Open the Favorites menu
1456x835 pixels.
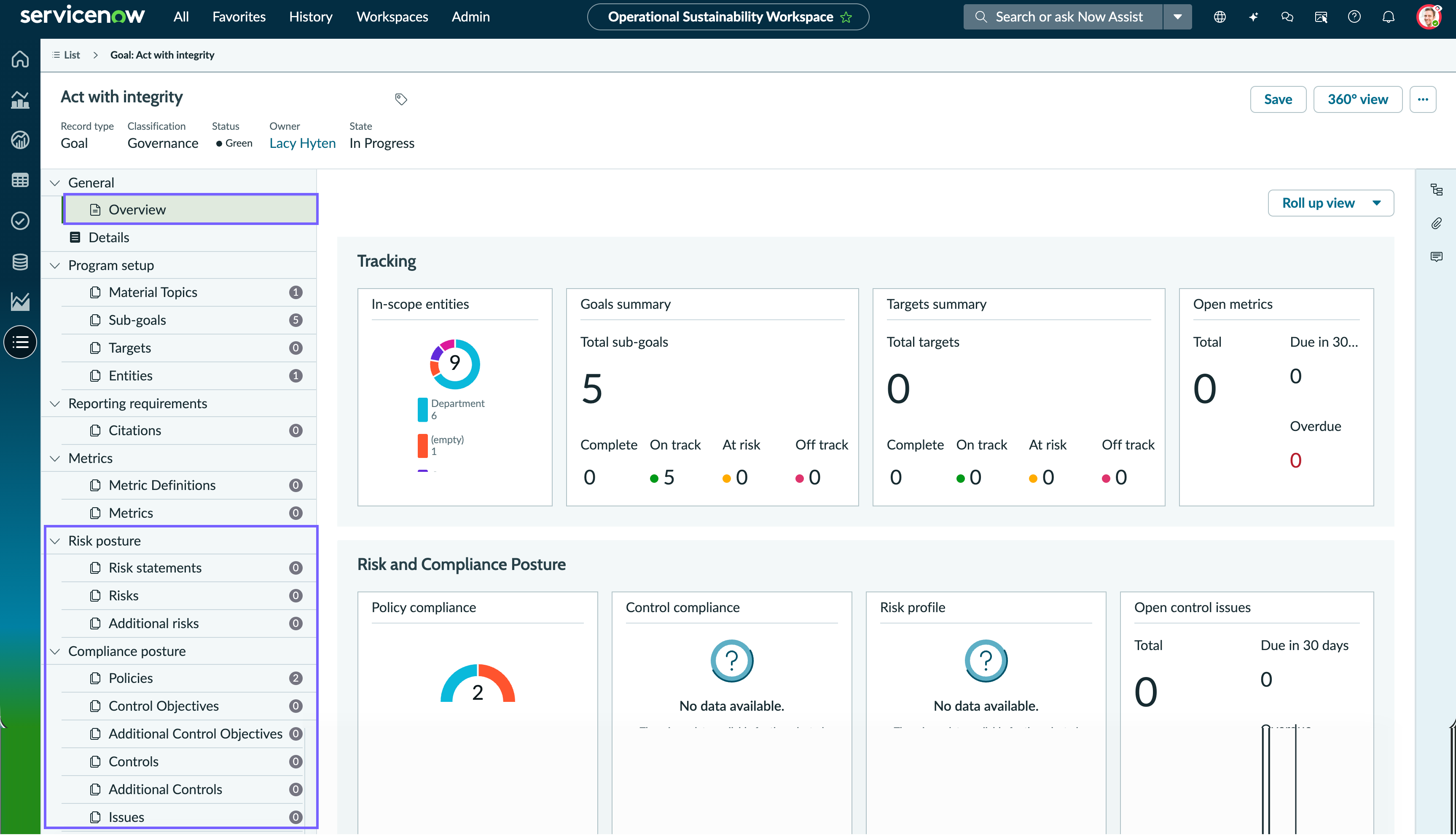click(239, 16)
